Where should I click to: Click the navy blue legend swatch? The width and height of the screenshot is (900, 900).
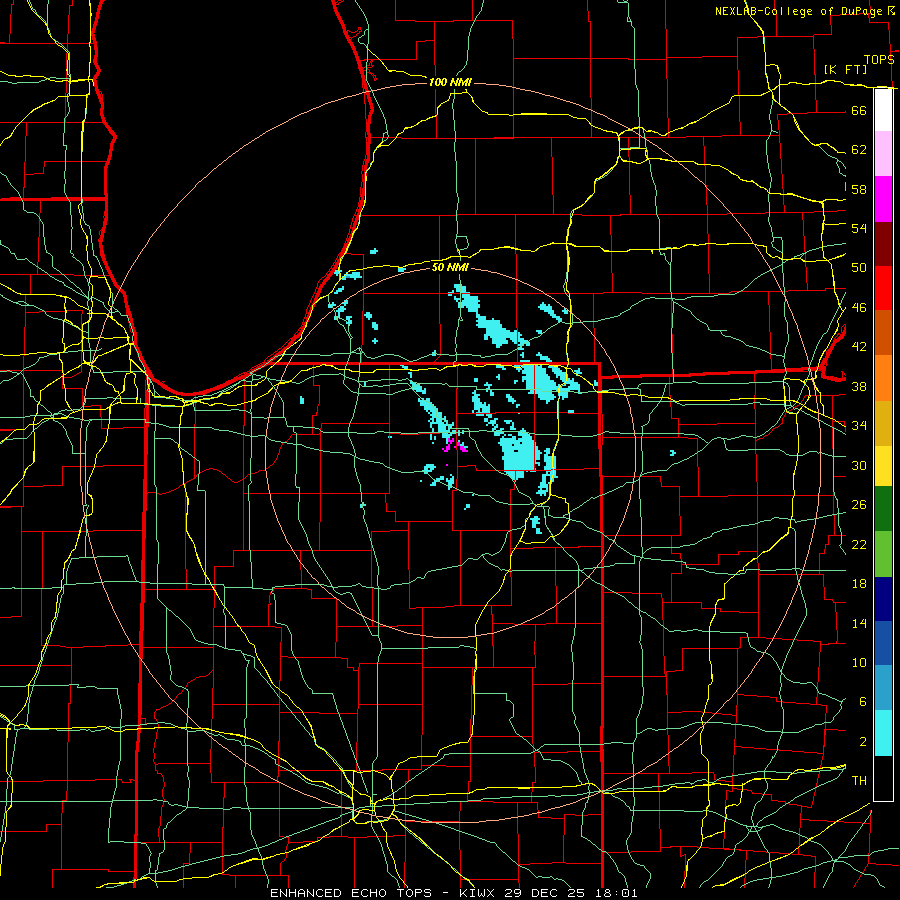883,599
